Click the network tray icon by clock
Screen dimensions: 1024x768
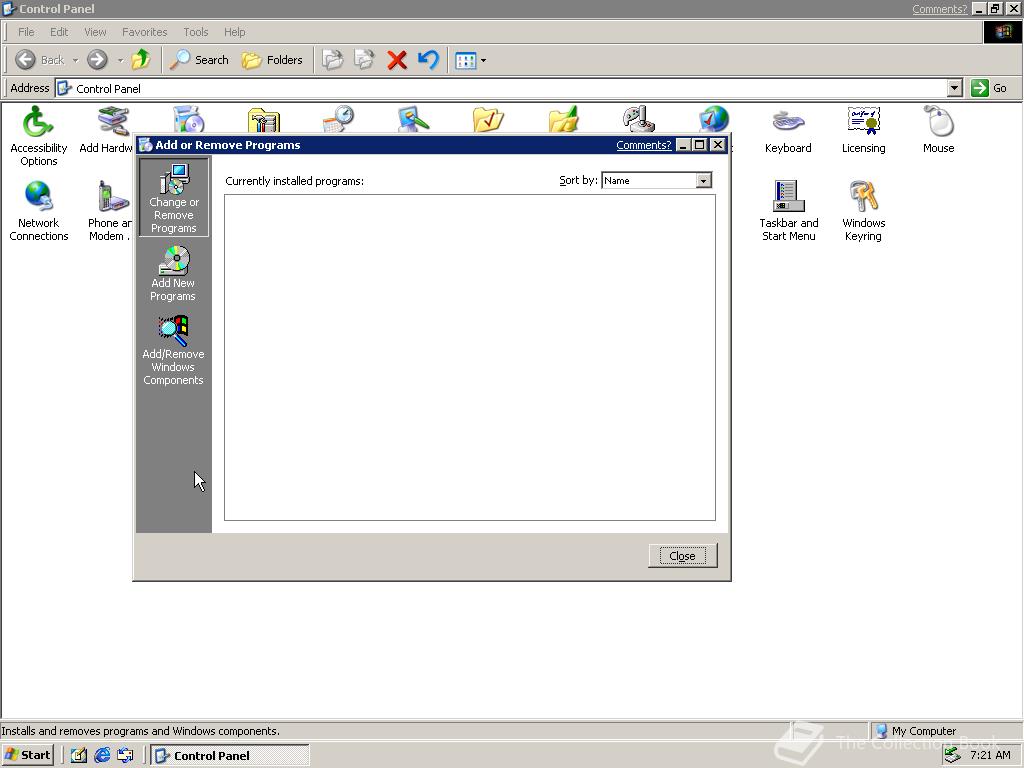coord(952,755)
